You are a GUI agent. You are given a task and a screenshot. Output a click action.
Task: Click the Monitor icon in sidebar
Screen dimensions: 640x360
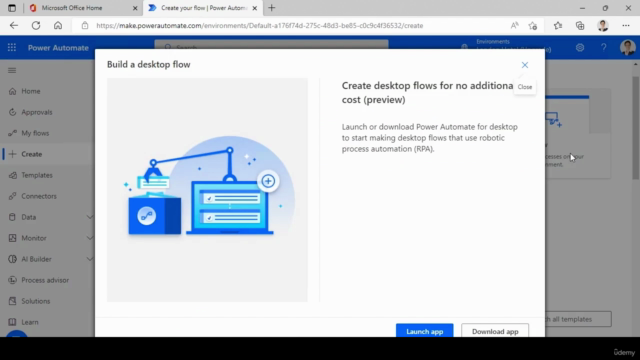tap(12, 238)
